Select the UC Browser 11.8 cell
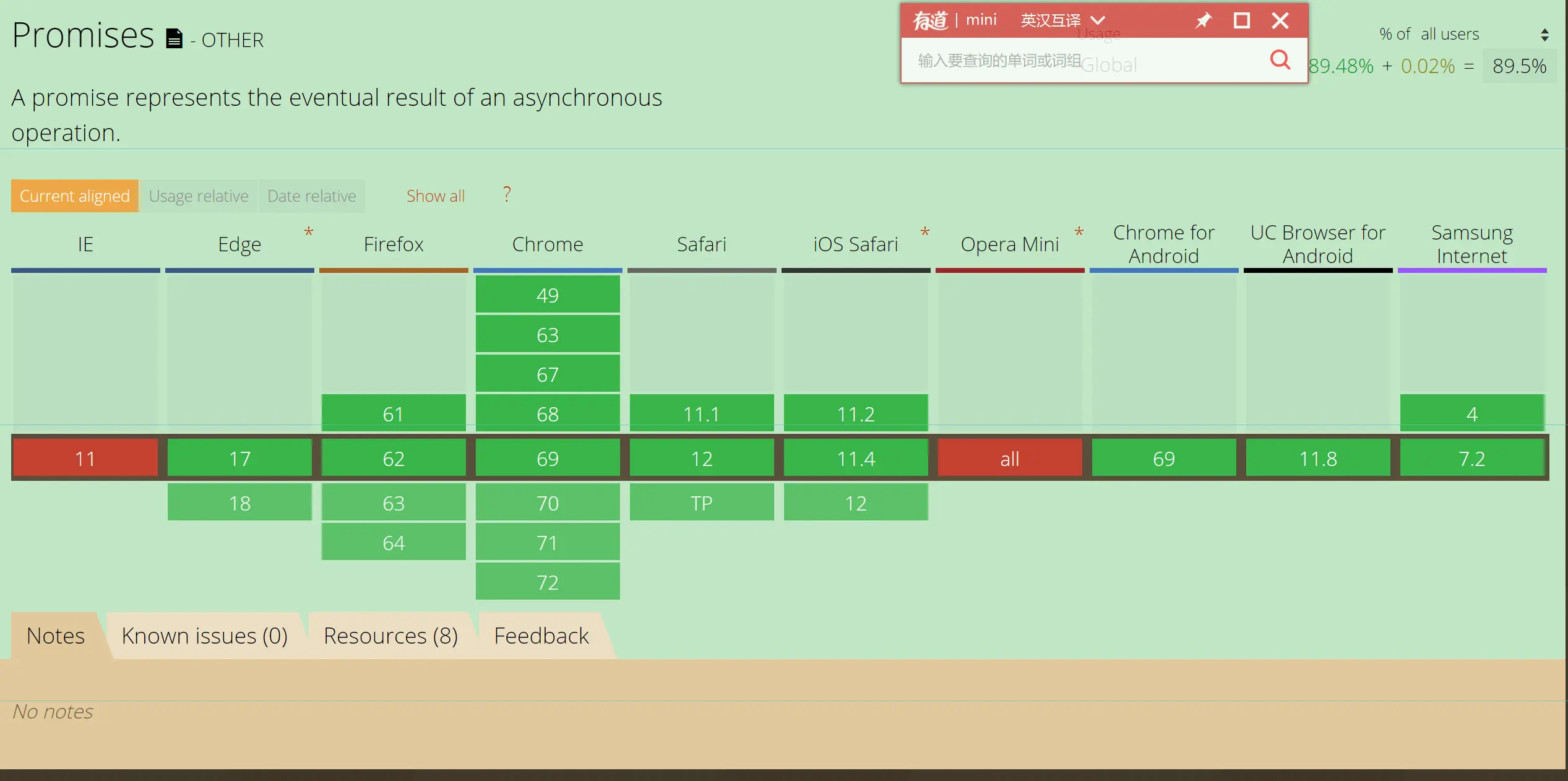1568x781 pixels. pos(1318,459)
